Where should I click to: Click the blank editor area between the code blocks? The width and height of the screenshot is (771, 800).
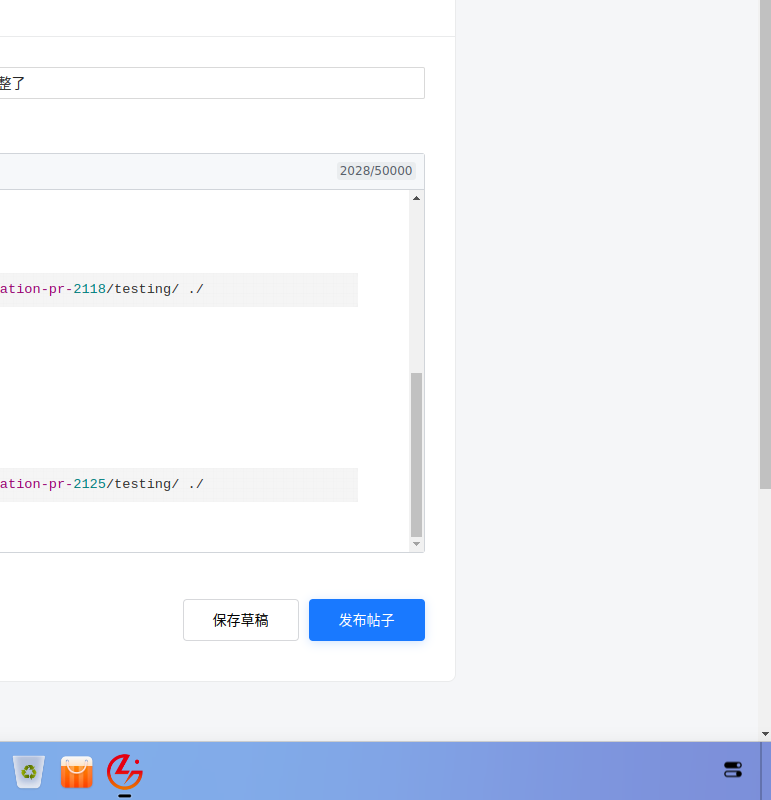(x=204, y=388)
